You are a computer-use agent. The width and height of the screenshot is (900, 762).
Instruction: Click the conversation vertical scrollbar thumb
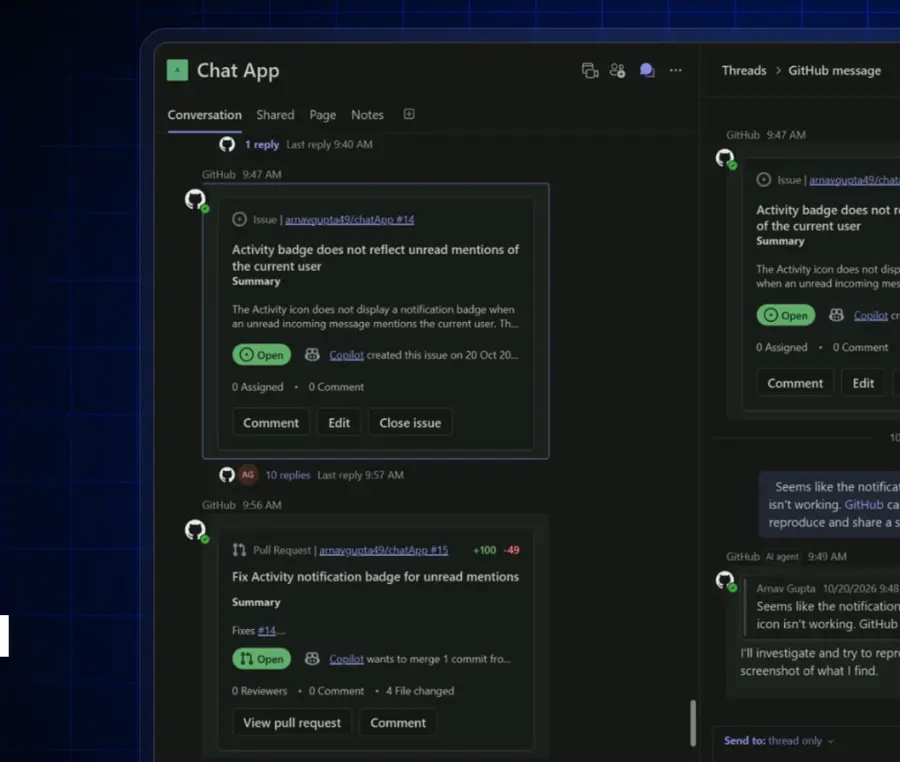pos(693,722)
